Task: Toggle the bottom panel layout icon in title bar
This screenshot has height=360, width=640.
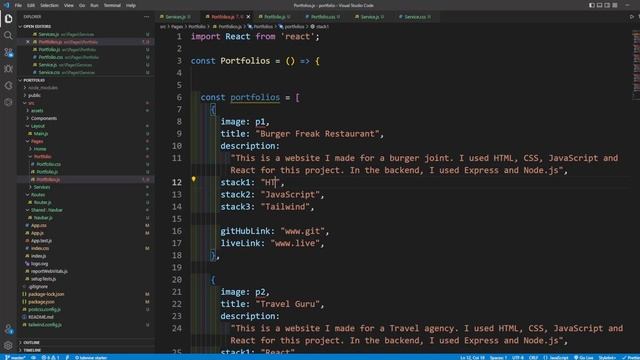Action: coord(600,5)
